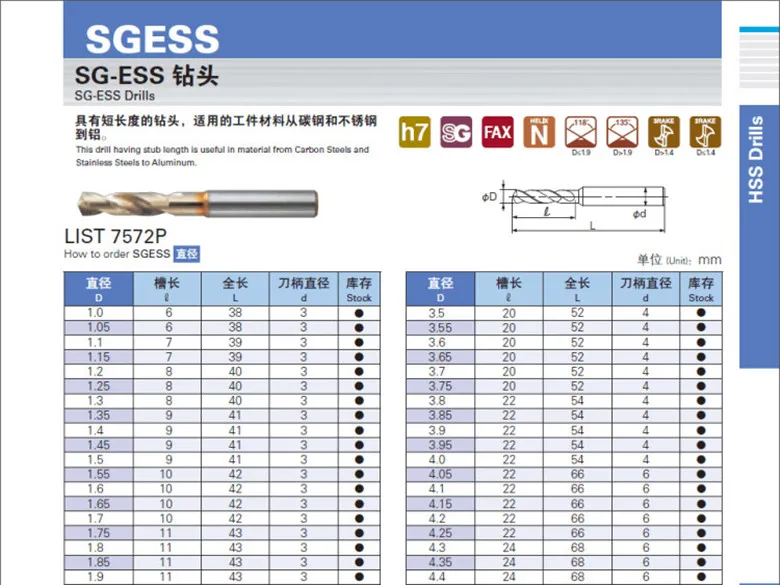This screenshot has height=585, width=780.
Task: Click the stock dot in the 3.6 row
Action: [x=701, y=342]
